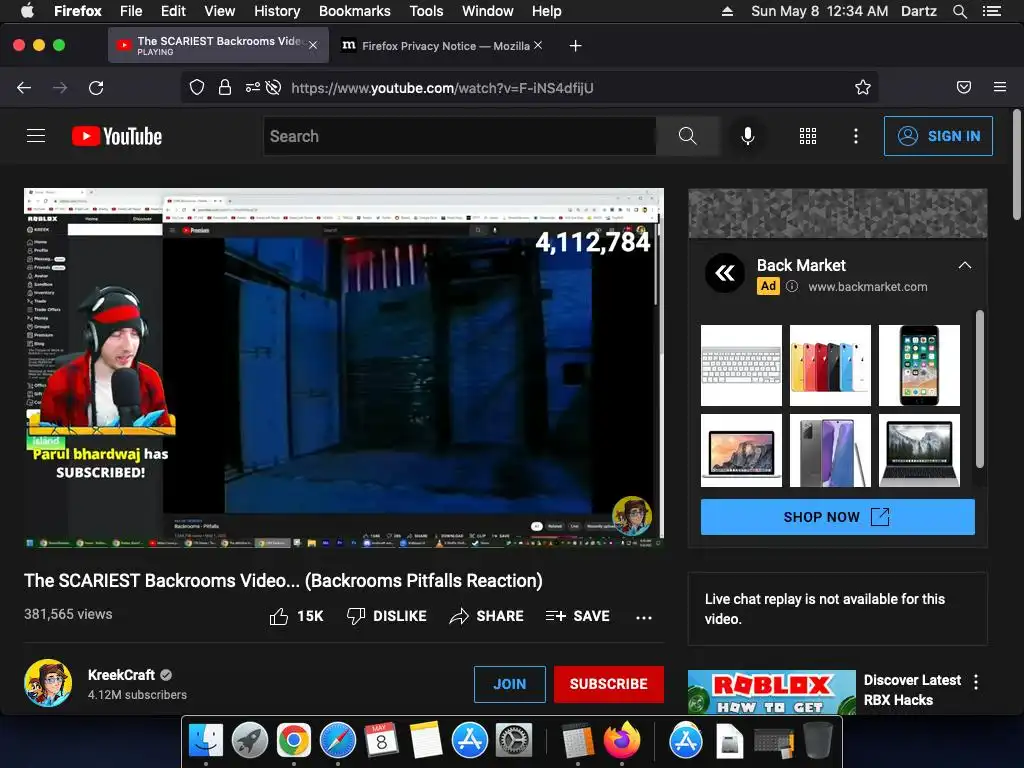Start voice search with microphone icon
1024x768 pixels.
[748, 136]
